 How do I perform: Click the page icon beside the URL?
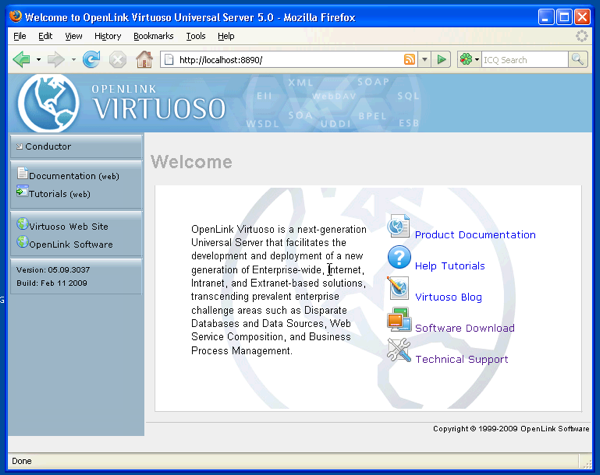point(169,60)
